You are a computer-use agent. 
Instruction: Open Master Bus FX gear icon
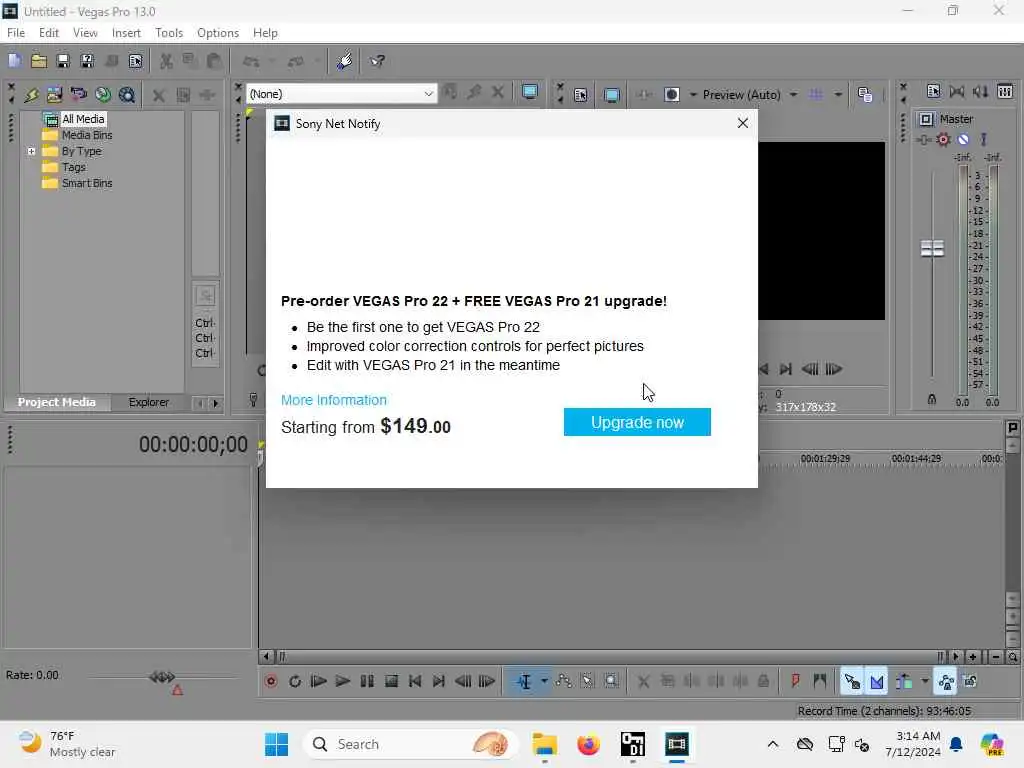943,139
